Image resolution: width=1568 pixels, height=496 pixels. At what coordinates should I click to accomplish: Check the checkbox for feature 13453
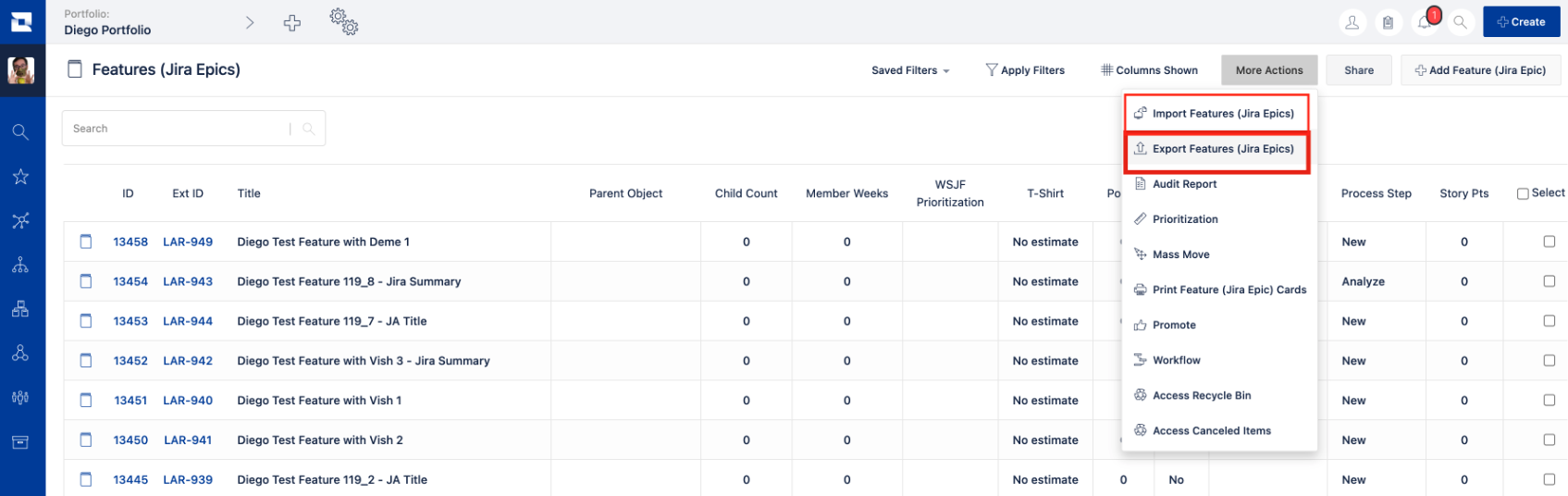pyautogui.click(x=1549, y=321)
